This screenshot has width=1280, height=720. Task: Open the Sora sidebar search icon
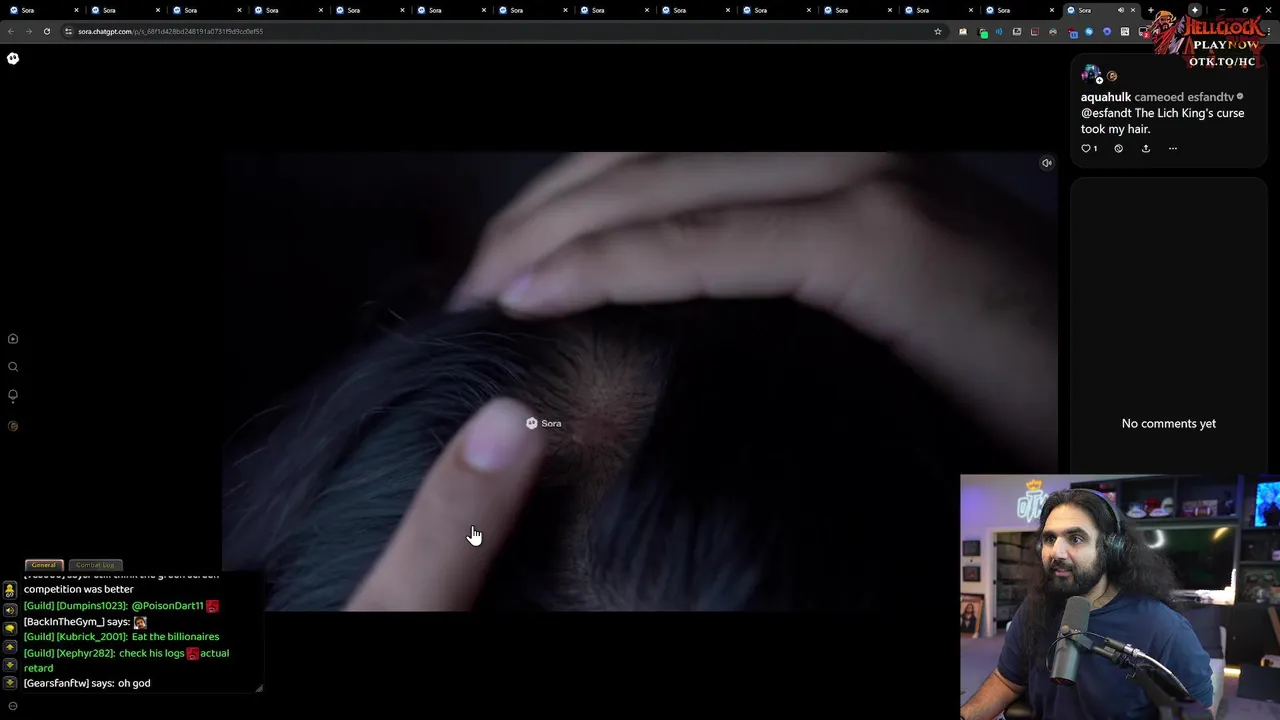[x=13, y=367]
